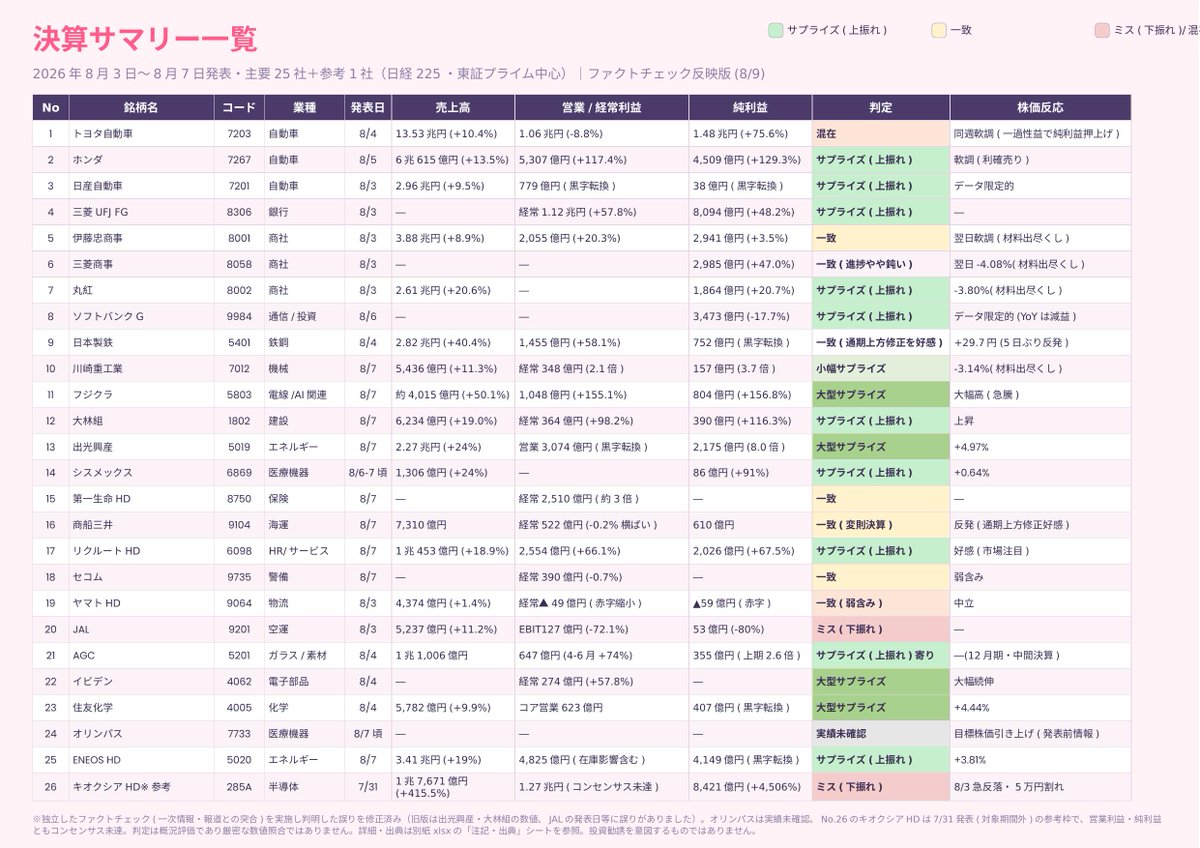This screenshot has height=848, width=1200.
Task: Select the HR/サービス industry cell
Action: (304, 551)
